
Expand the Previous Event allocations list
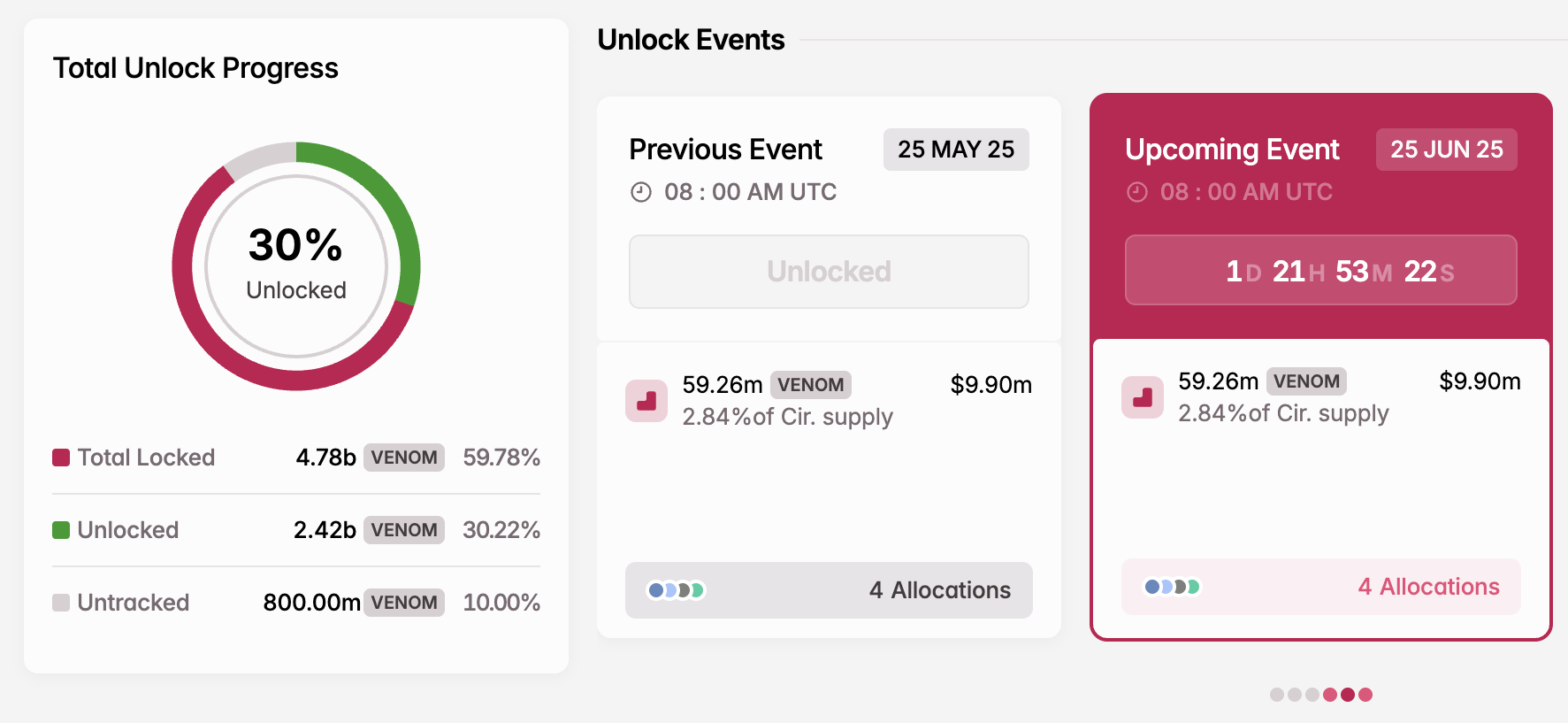[829, 590]
